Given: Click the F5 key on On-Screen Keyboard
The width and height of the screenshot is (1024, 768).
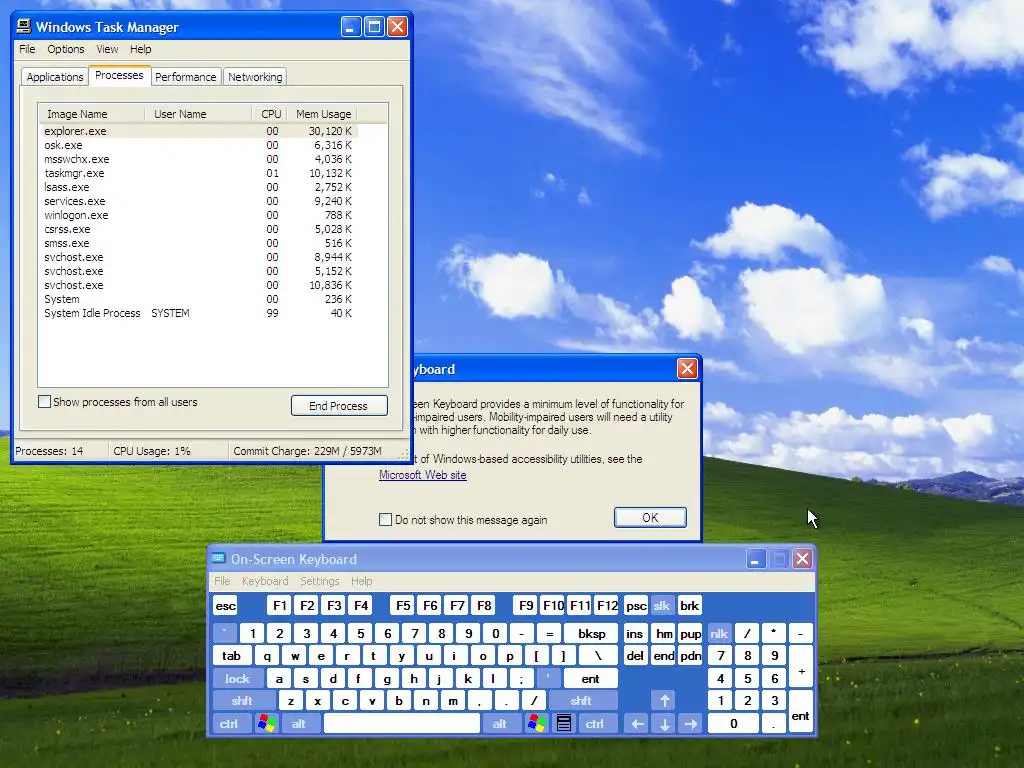Looking at the screenshot, I should (403, 605).
